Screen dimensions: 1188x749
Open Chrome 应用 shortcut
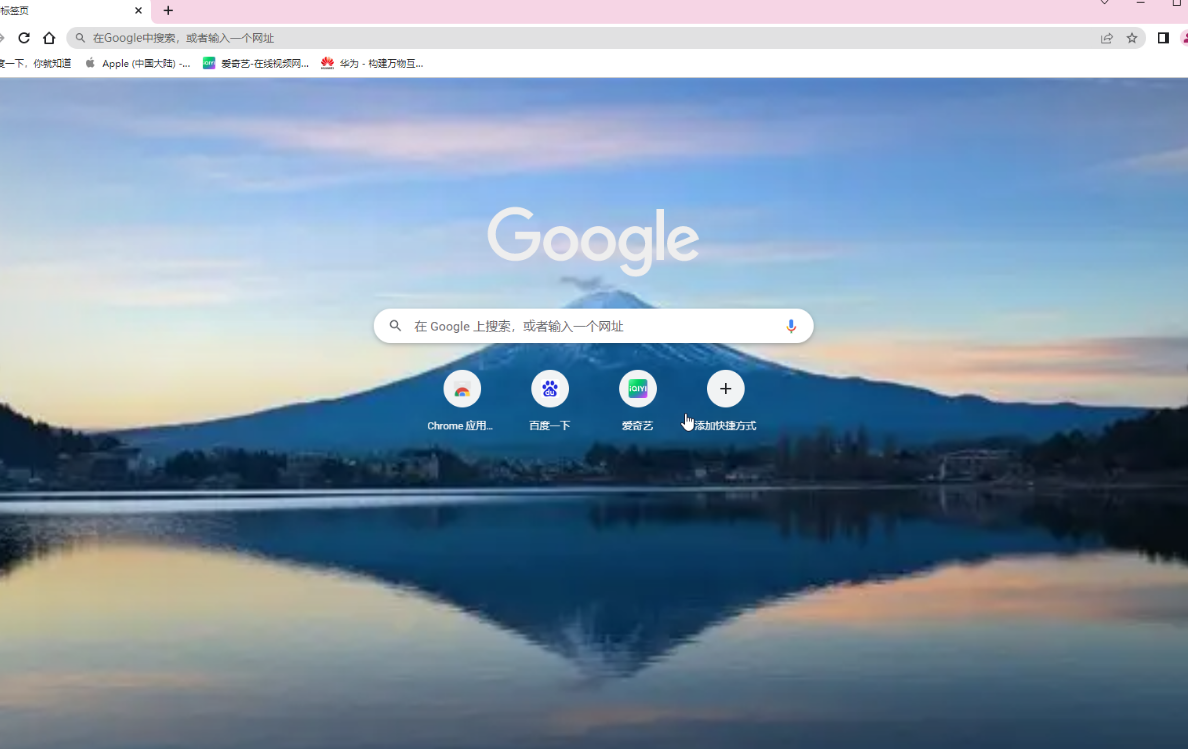(x=461, y=401)
